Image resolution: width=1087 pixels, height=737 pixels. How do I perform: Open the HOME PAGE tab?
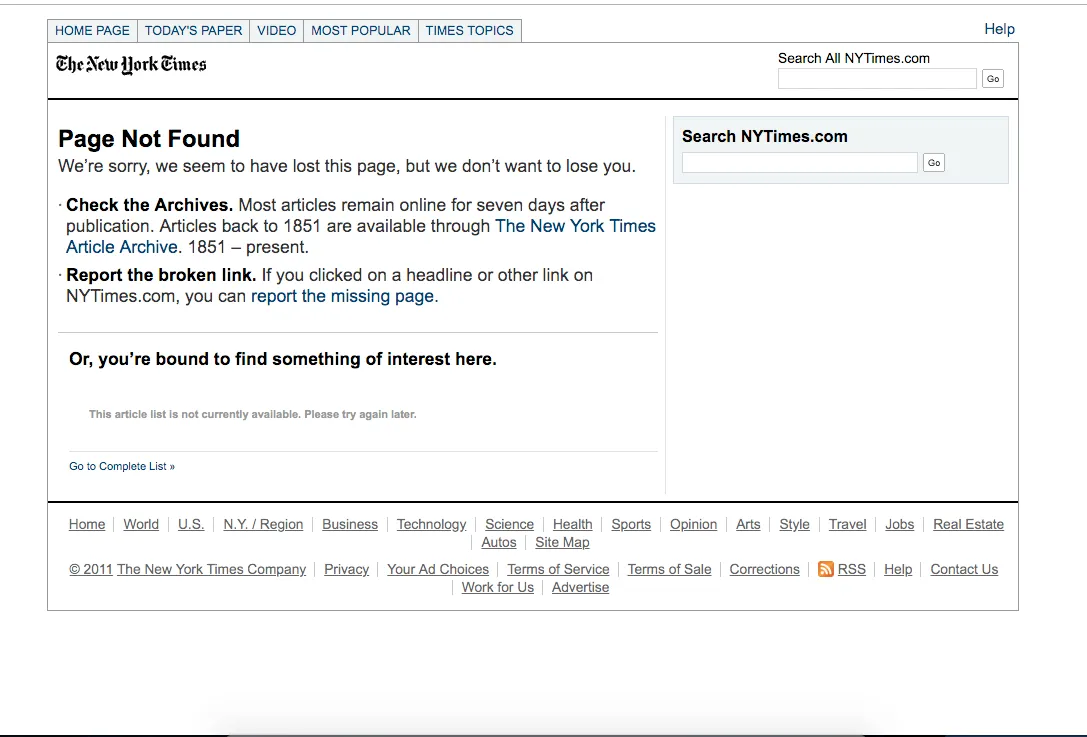pos(92,31)
